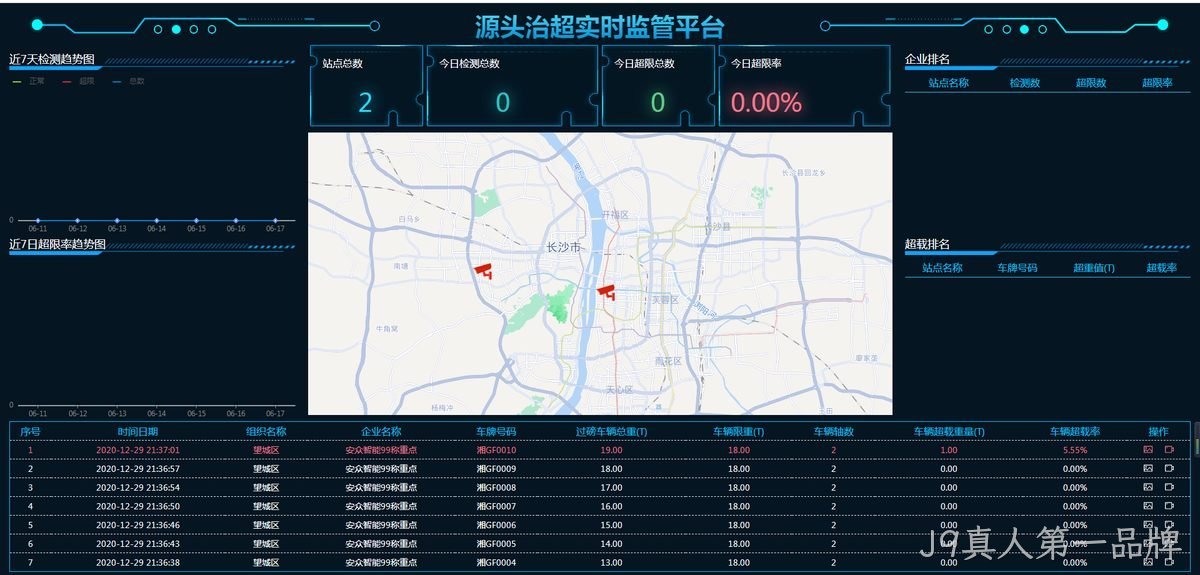Click total weight 13.00 cell
This screenshot has width=1200, height=575.
click(612, 562)
